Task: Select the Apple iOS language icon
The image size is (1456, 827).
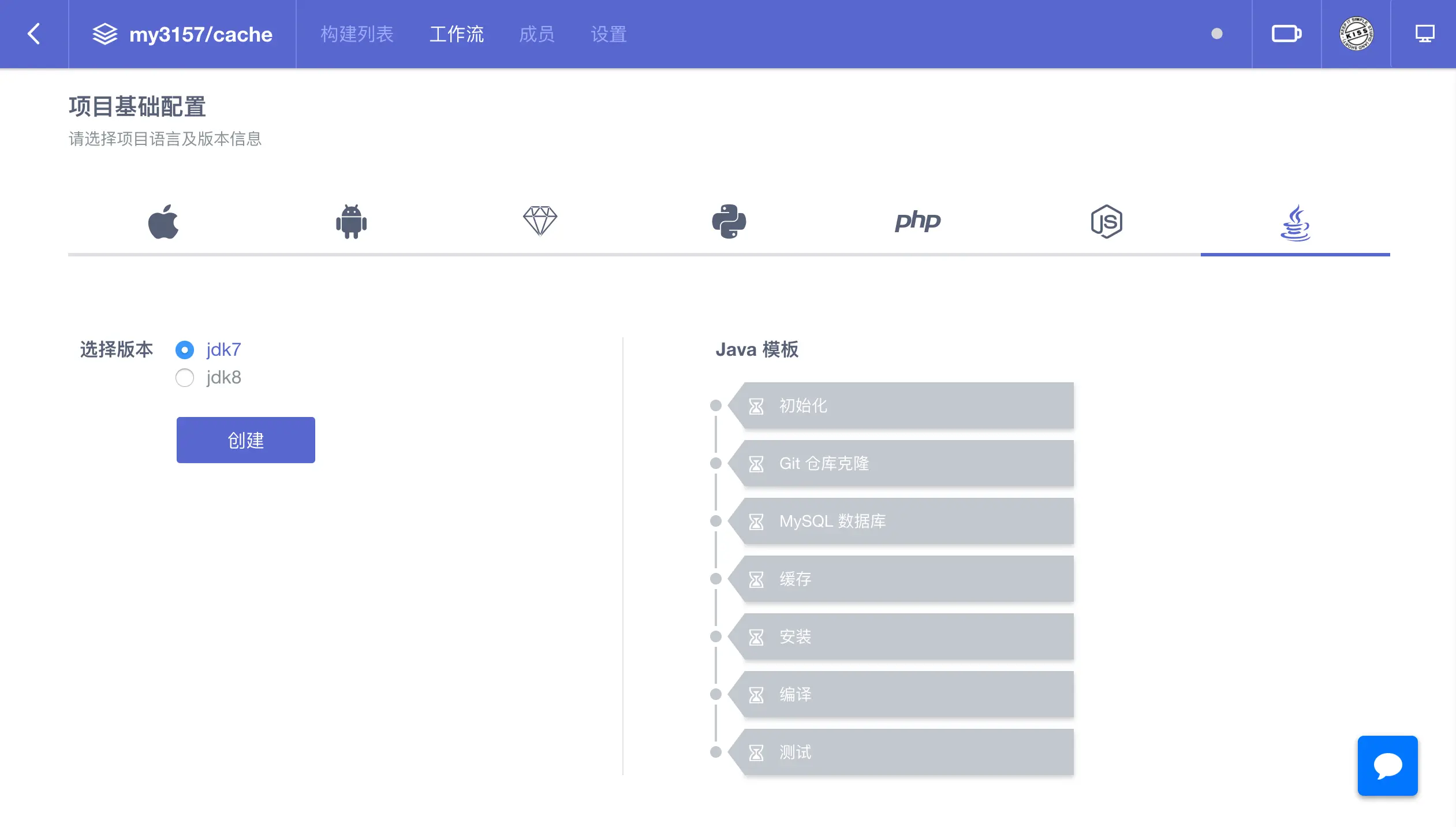Action: click(163, 222)
